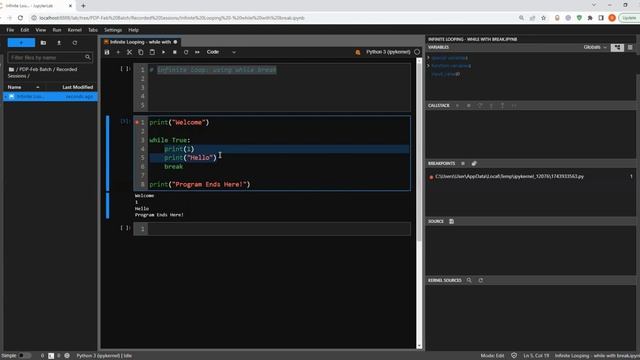Viewport: 640px width, 360px height.
Task: Collapse the Variables panel header
Action: [x=438, y=47]
